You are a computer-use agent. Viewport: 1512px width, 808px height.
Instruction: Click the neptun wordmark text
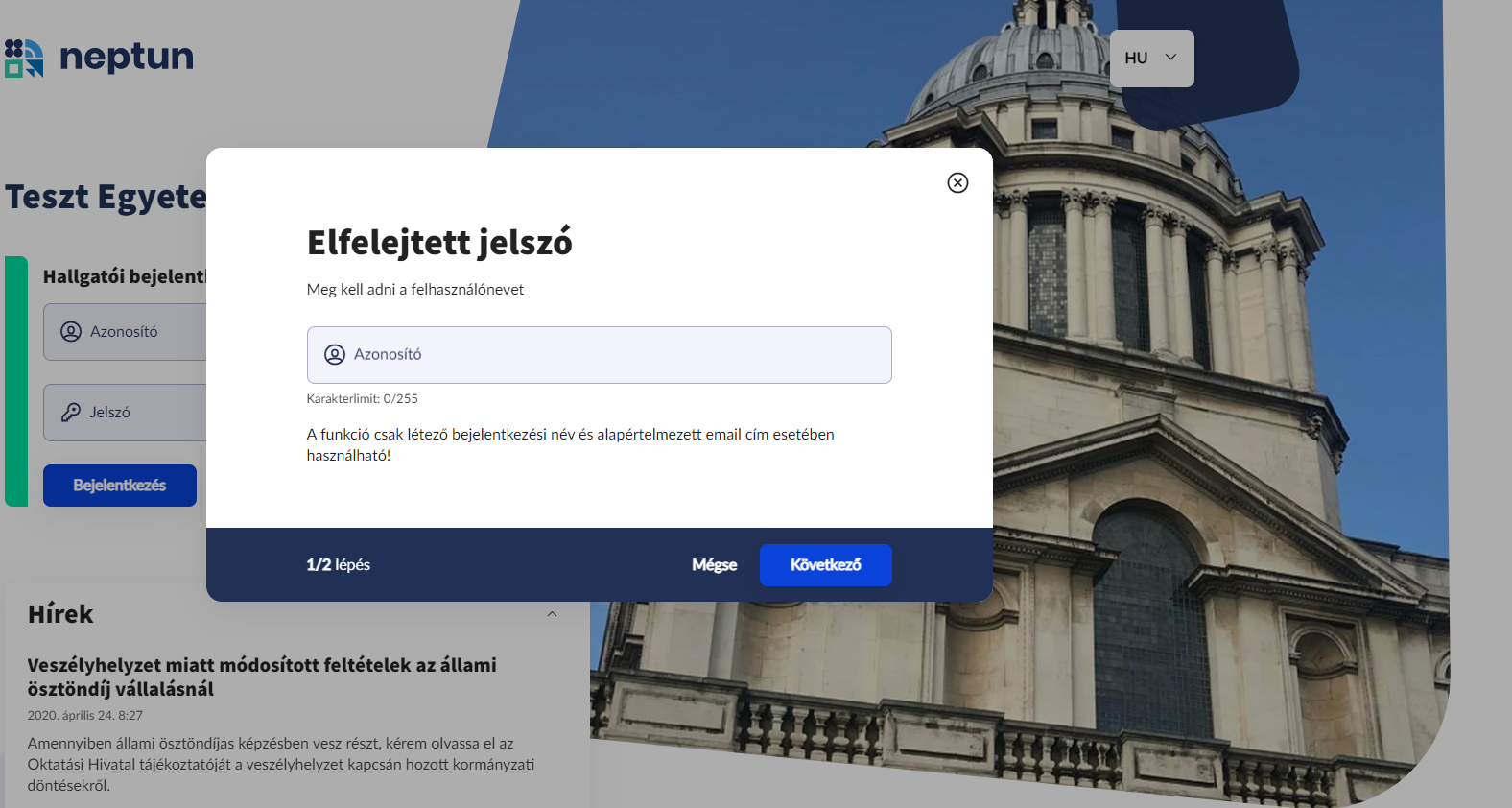(127, 57)
